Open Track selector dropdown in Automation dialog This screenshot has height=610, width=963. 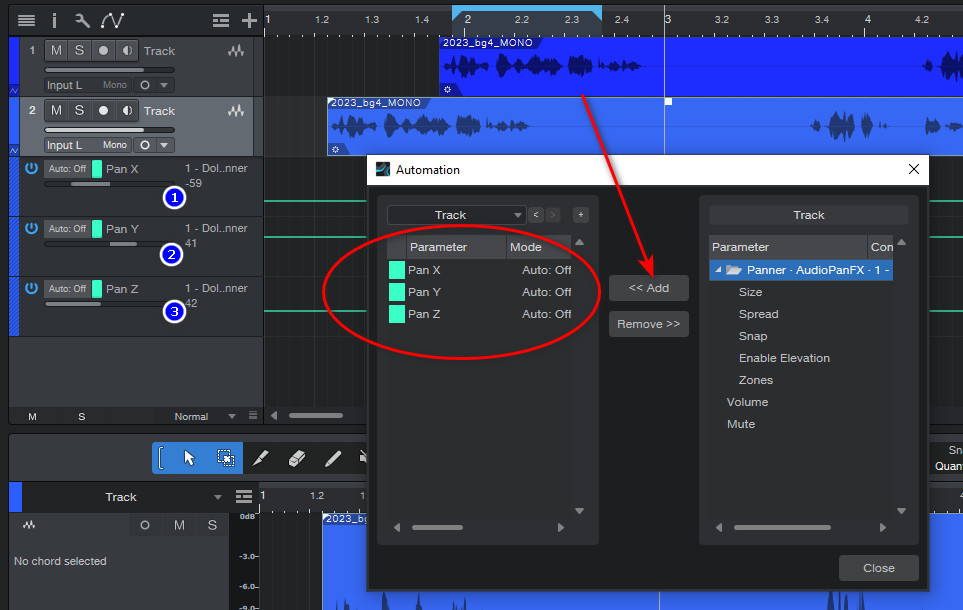pos(456,215)
